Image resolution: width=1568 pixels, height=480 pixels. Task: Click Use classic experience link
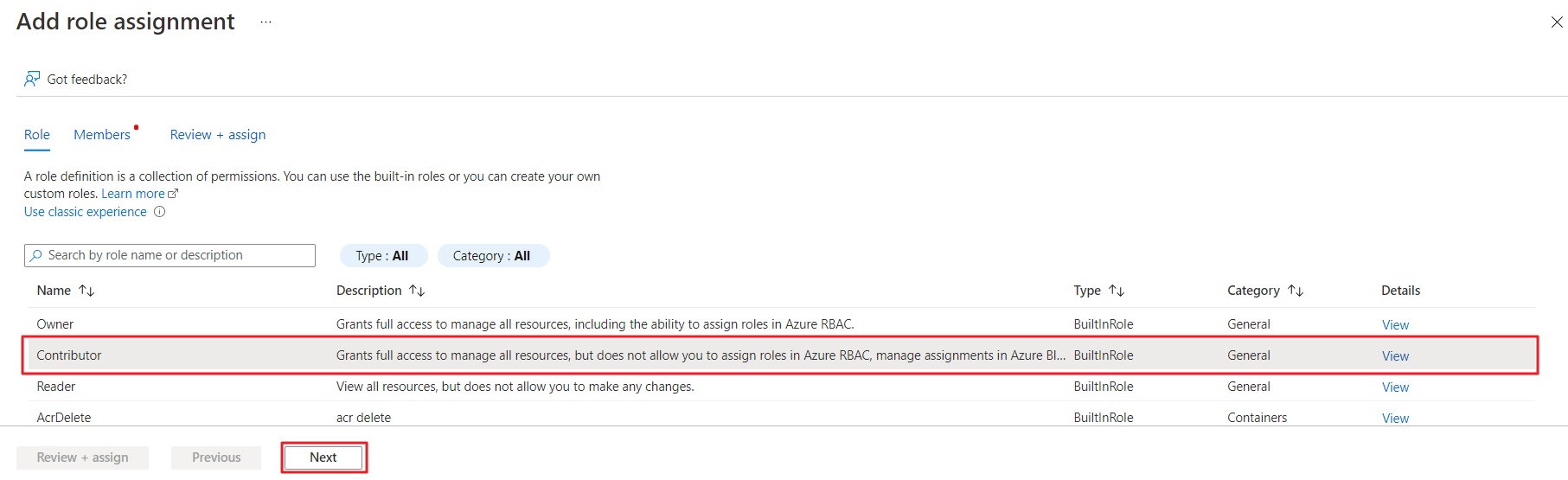86,212
